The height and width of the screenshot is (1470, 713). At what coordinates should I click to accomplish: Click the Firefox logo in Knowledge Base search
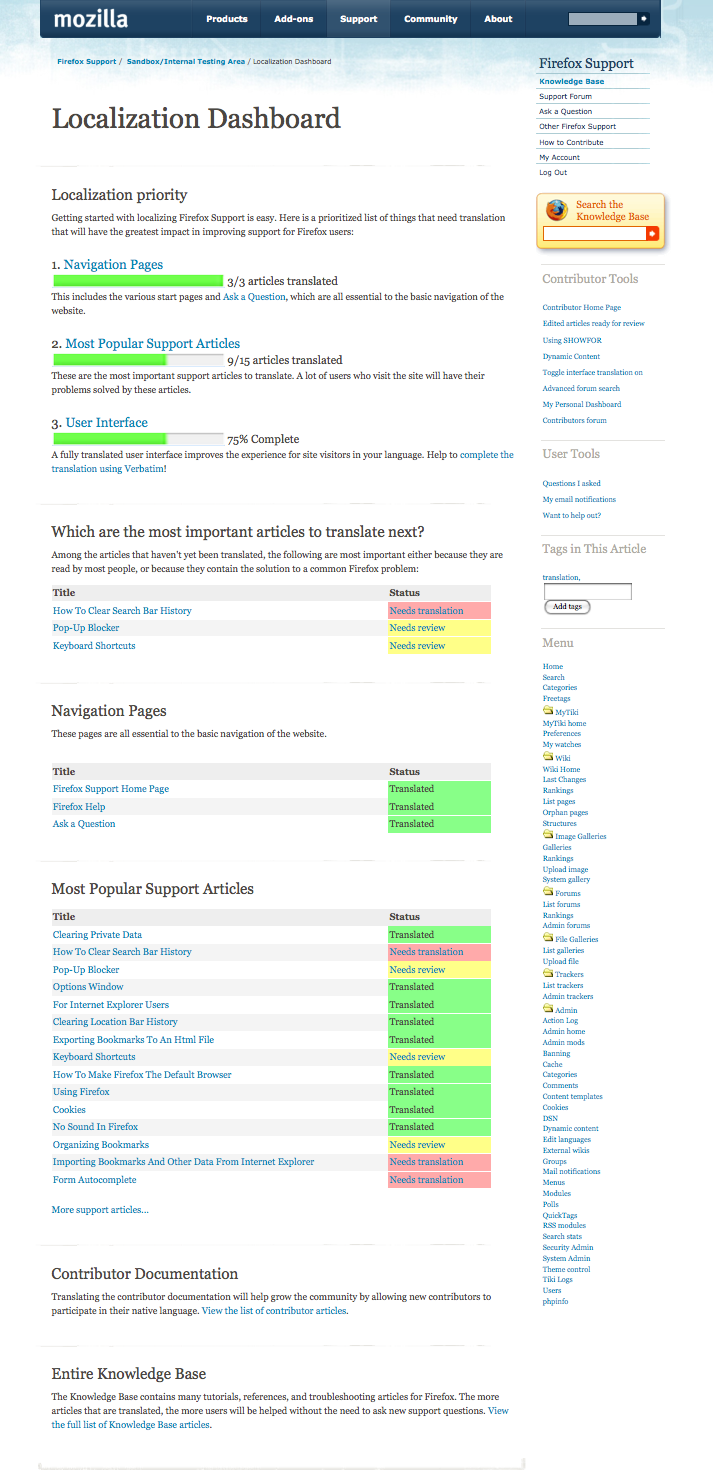(557, 210)
